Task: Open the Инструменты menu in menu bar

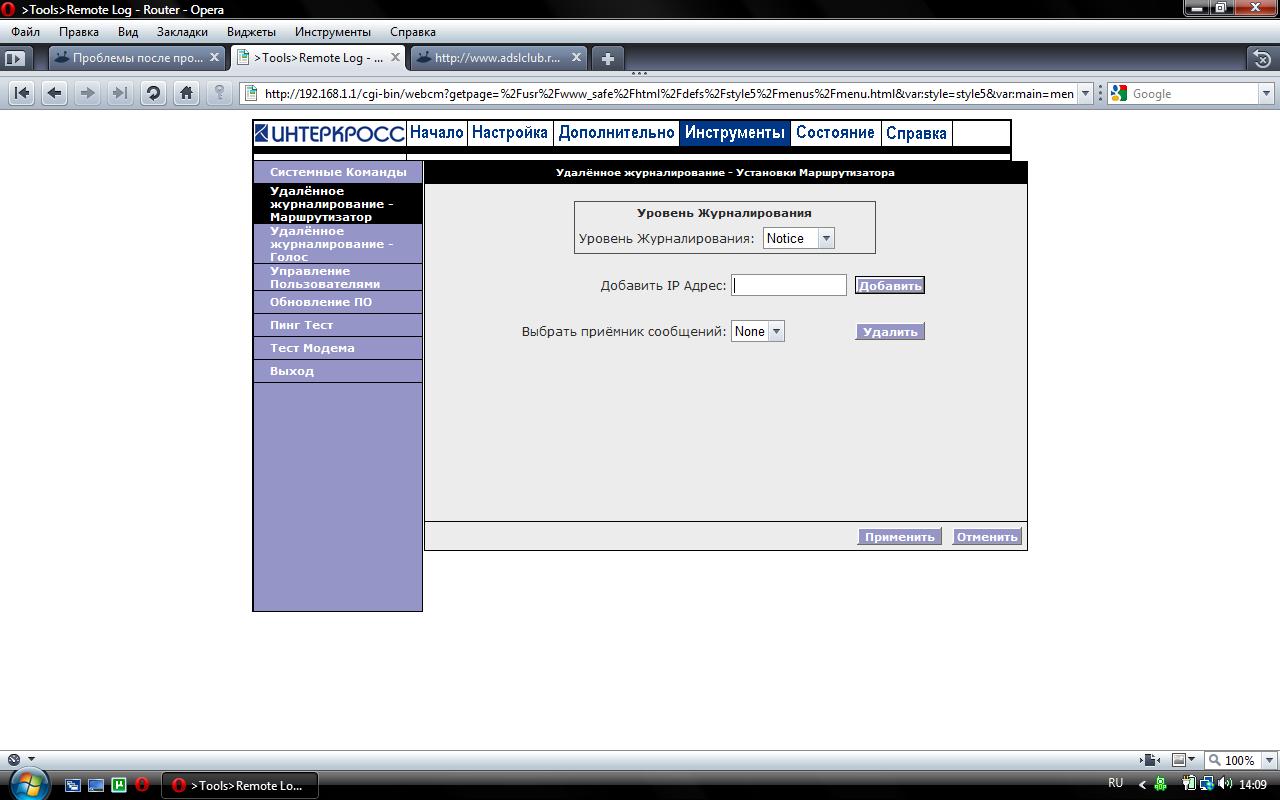Action: point(332,32)
